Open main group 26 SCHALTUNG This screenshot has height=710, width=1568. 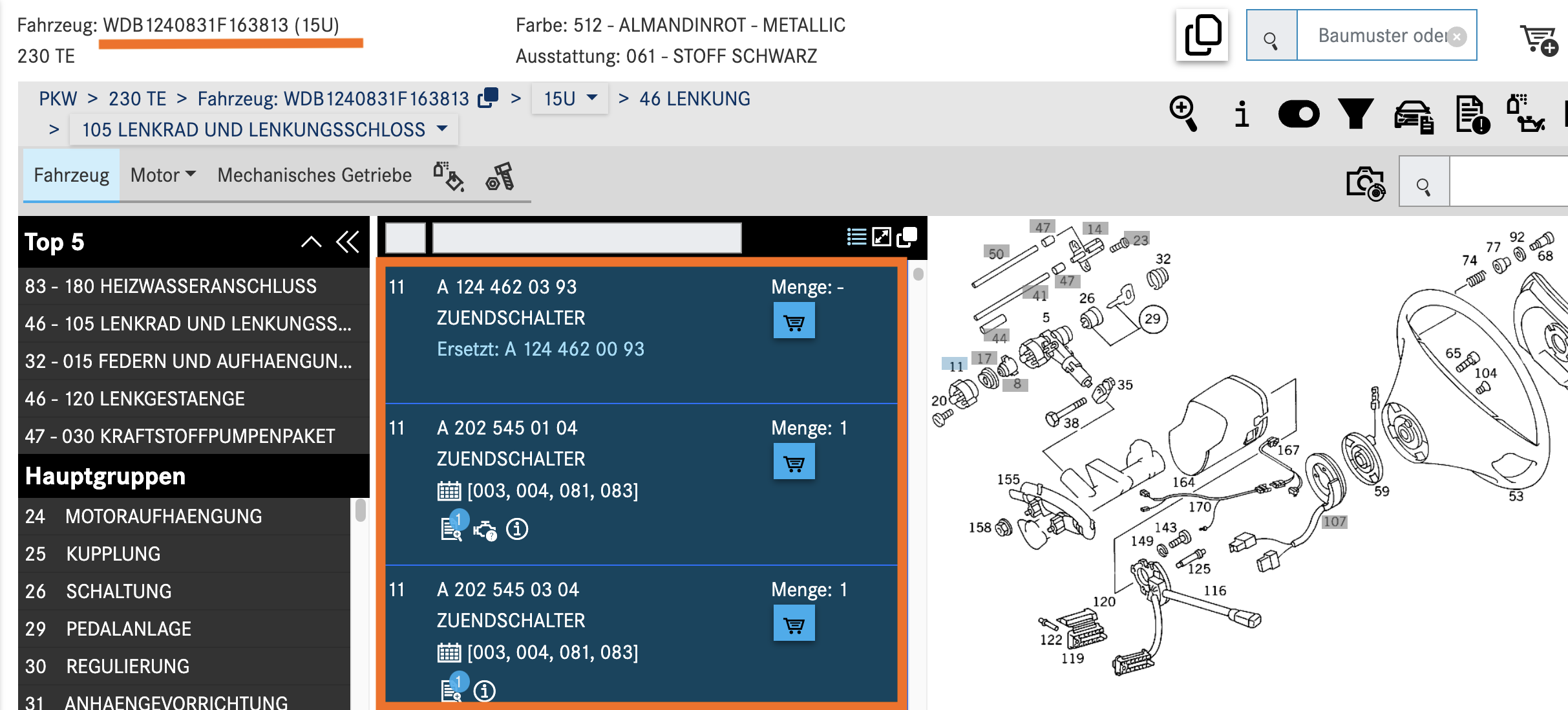pyautogui.click(x=184, y=591)
